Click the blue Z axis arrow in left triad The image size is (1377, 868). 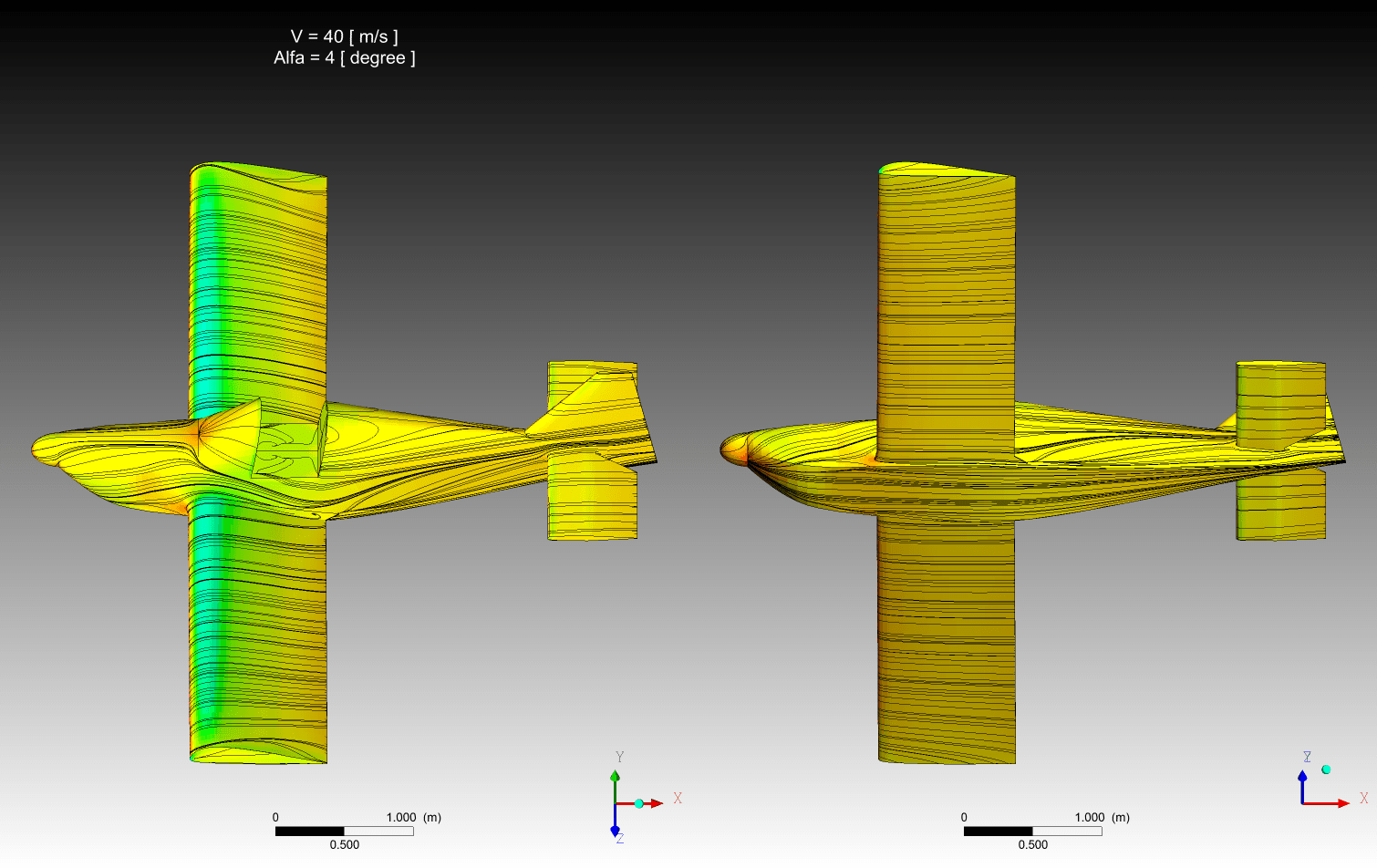[x=615, y=829]
